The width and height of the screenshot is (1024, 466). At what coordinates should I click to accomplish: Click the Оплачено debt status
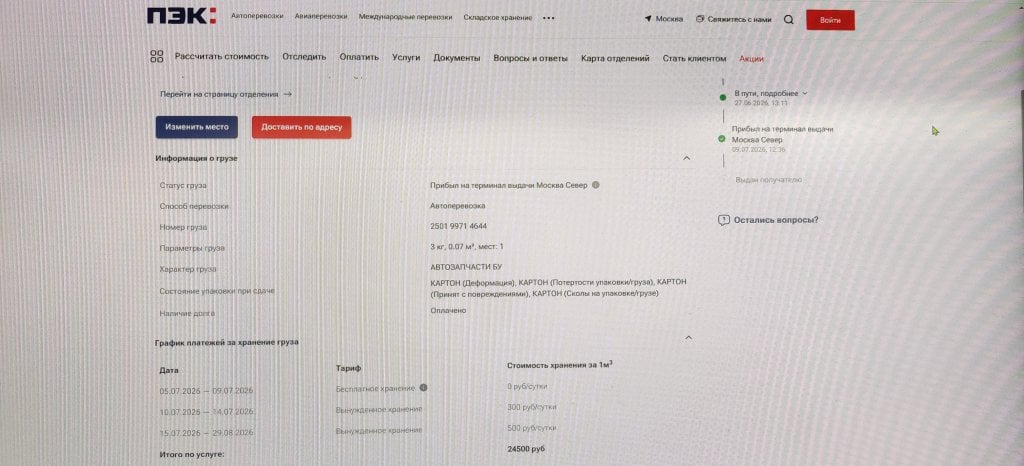point(448,311)
